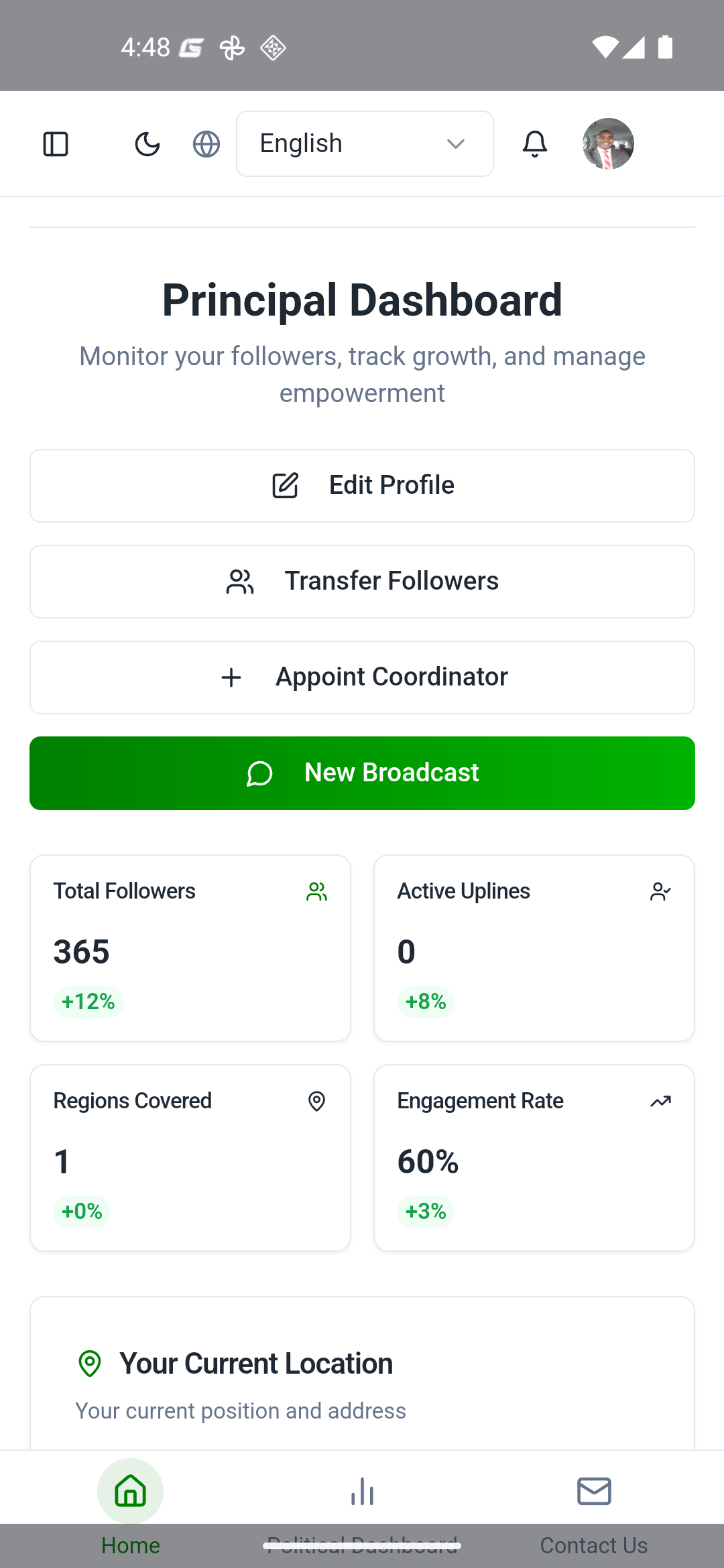This screenshot has width=724, height=1568.
Task: Select the Total Followers 365 card
Action: (x=190, y=948)
